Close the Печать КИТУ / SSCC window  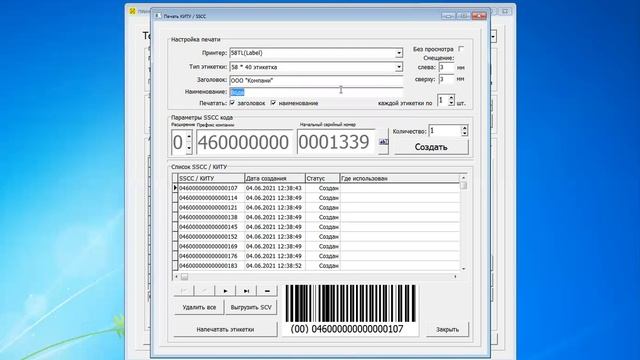479,16
